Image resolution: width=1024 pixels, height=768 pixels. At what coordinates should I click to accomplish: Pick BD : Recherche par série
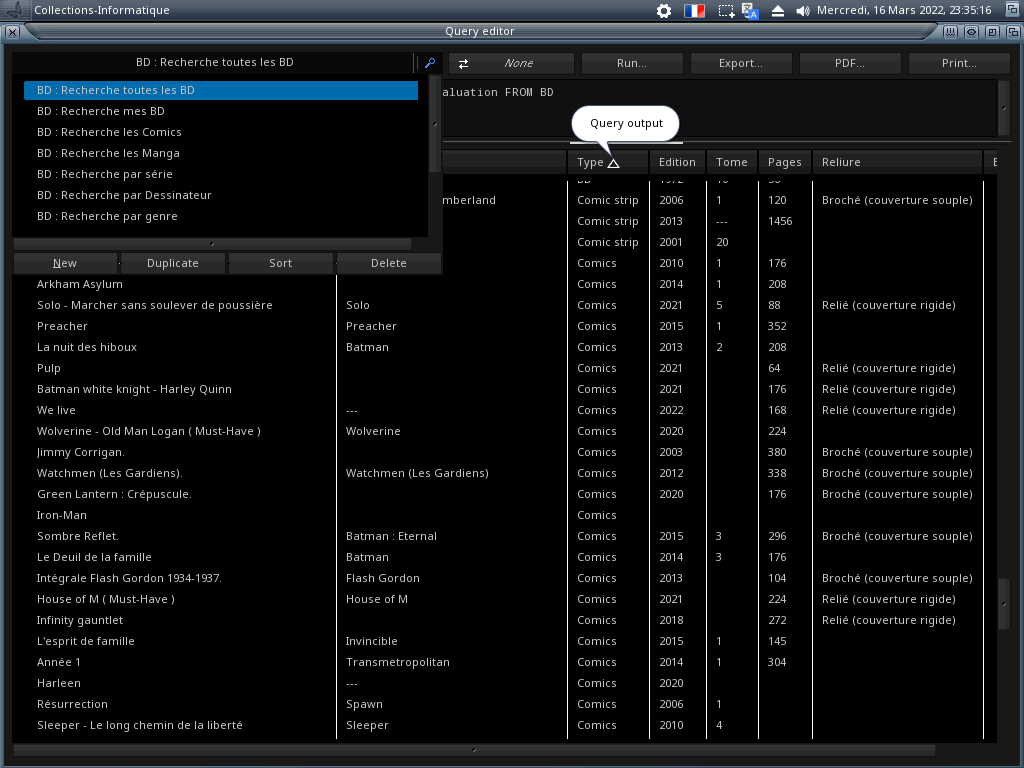[221, 174]
